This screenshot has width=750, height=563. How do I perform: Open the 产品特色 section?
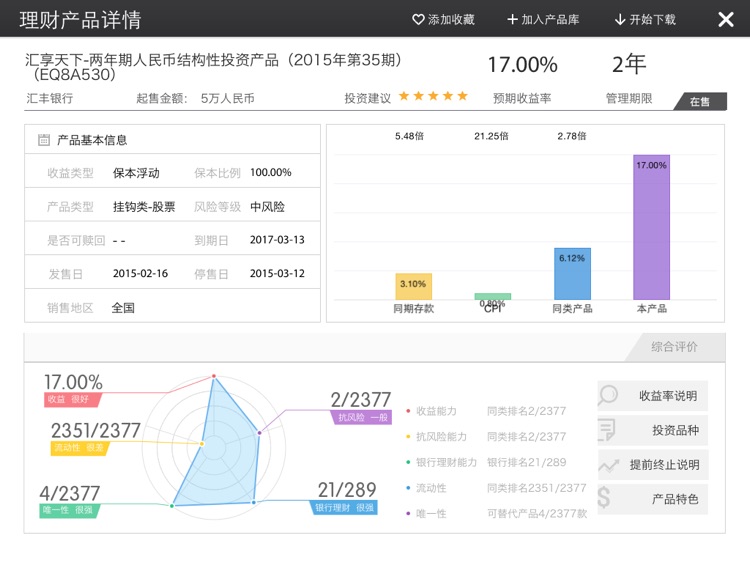click(652, 499)
